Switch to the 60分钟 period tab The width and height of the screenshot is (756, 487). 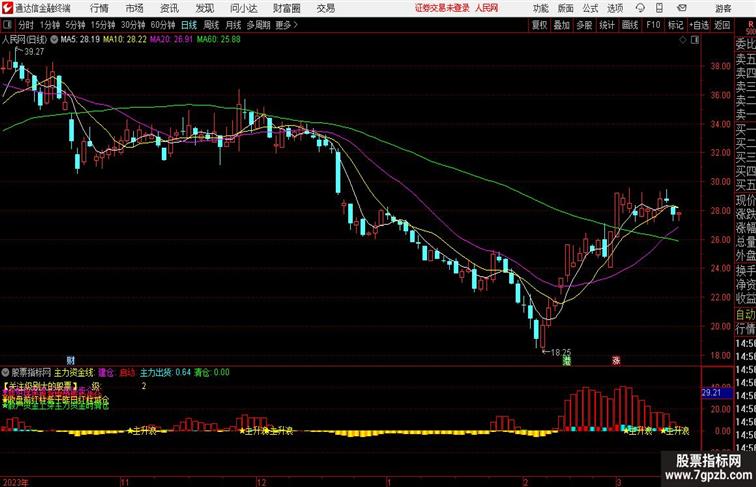162,25
